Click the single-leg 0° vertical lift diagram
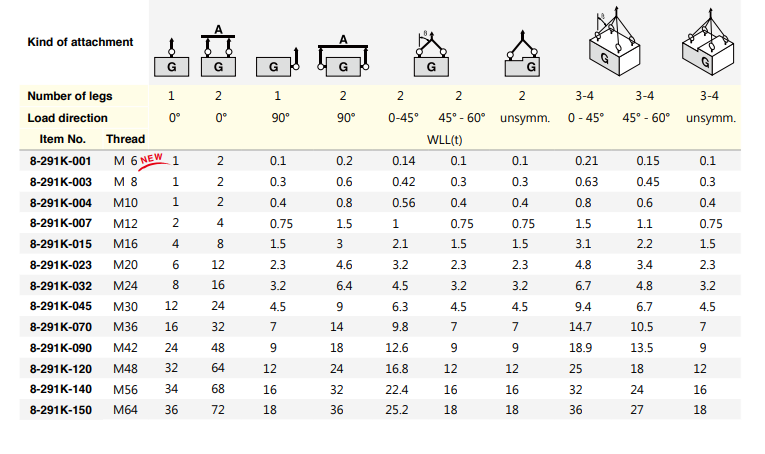765x454 pixels. point(171,58)
